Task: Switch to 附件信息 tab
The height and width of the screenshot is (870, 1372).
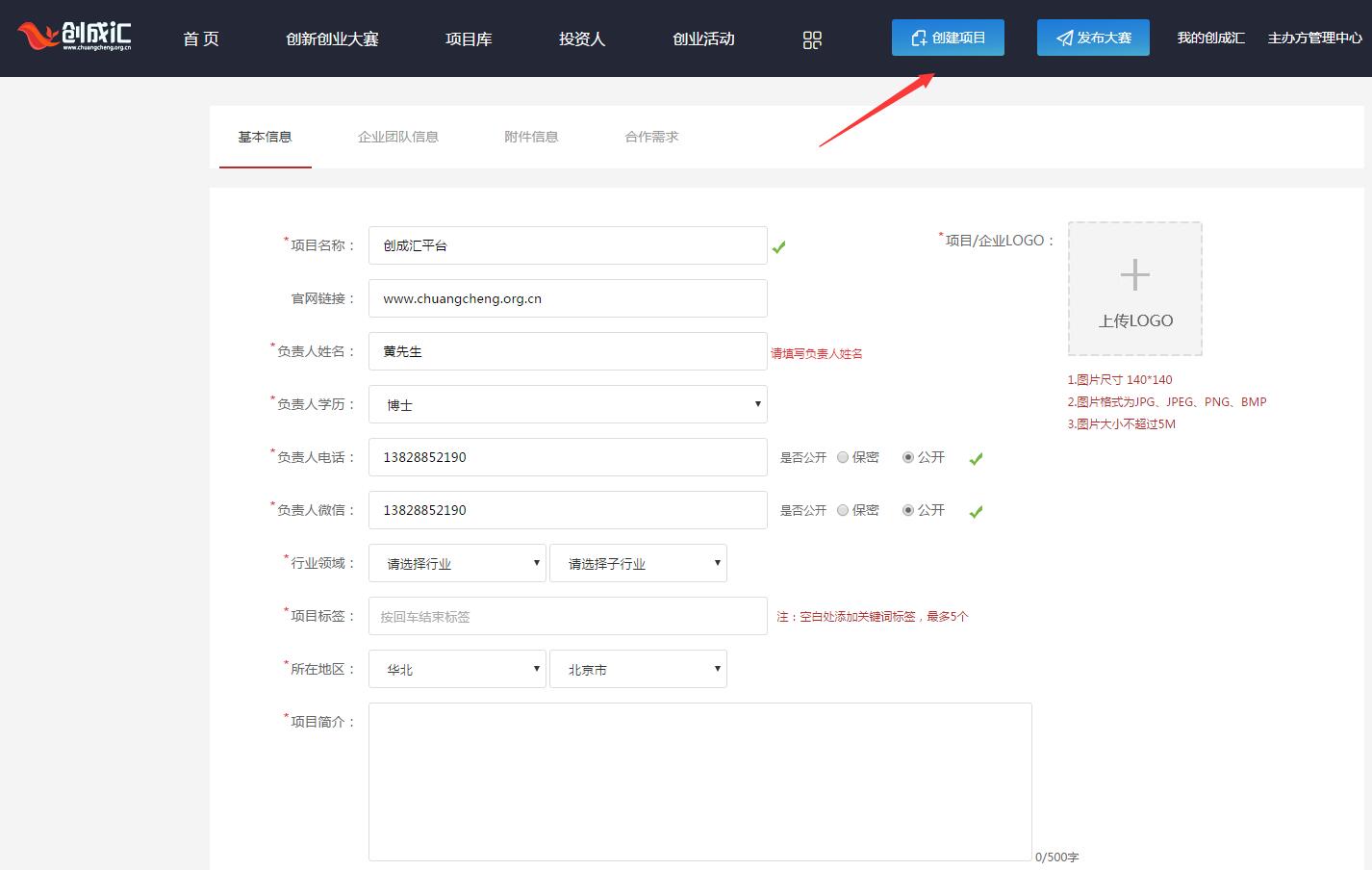Action: pyautogui.click(x=531, y=137)
